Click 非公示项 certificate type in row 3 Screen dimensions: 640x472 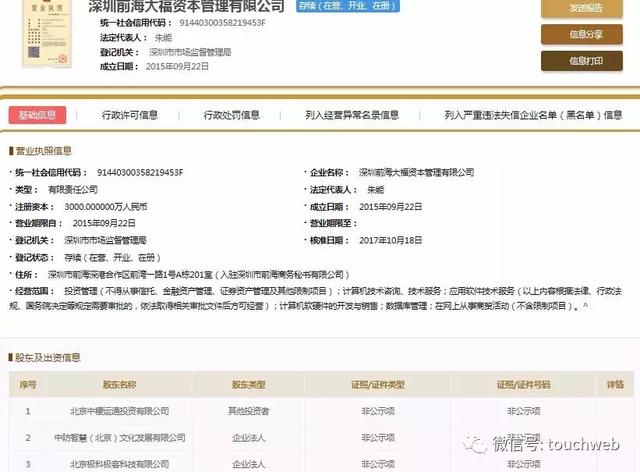[378, 464]
